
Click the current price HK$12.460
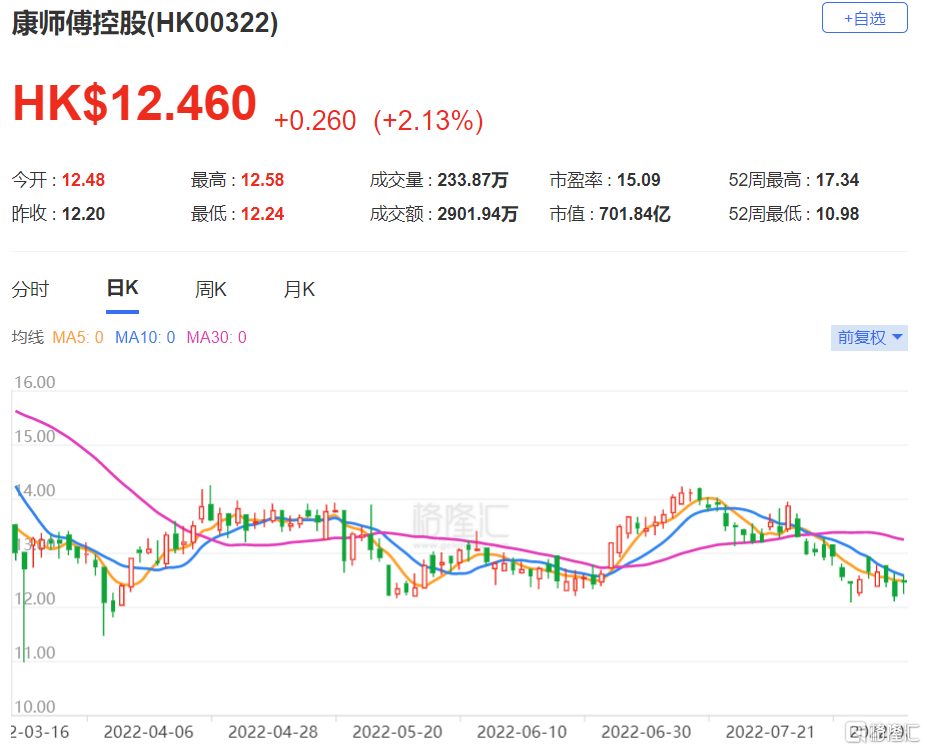pos(135,103)
